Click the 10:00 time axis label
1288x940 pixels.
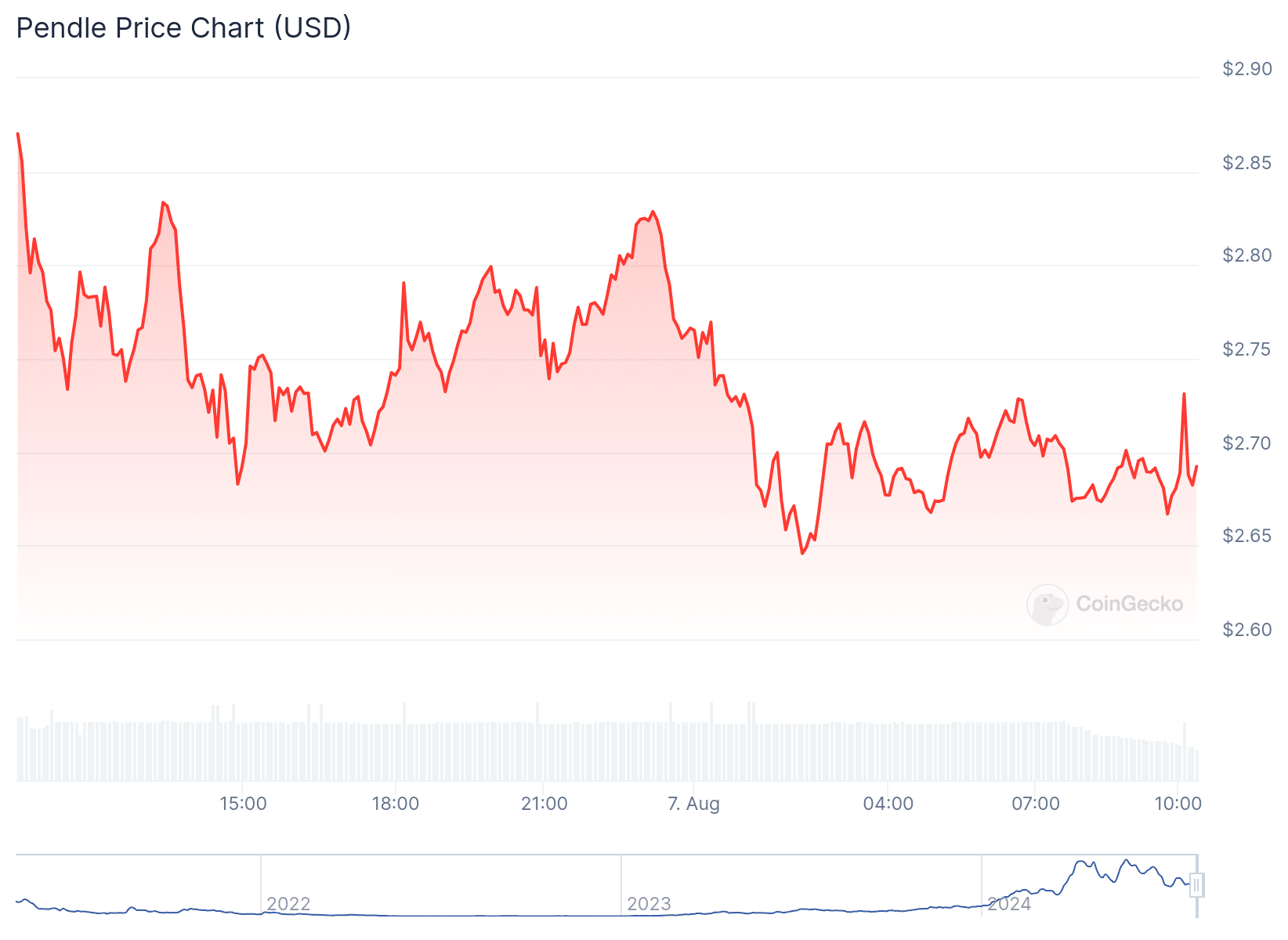click(x=1178, y=804)
